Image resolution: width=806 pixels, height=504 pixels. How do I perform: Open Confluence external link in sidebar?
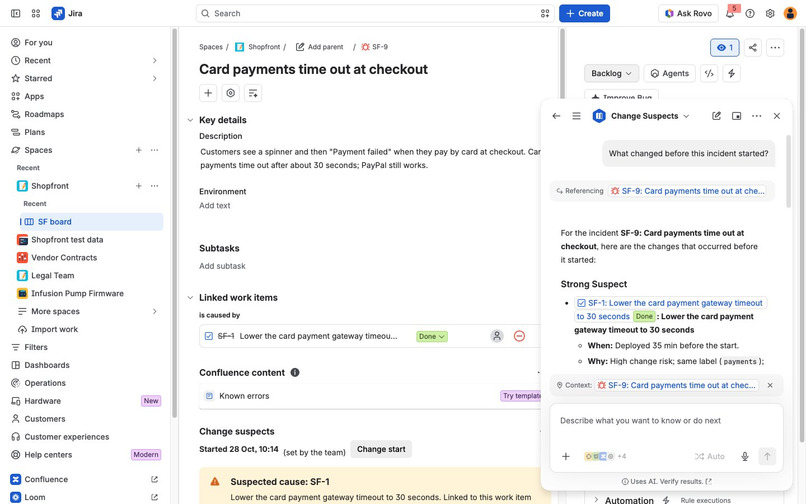154,479
